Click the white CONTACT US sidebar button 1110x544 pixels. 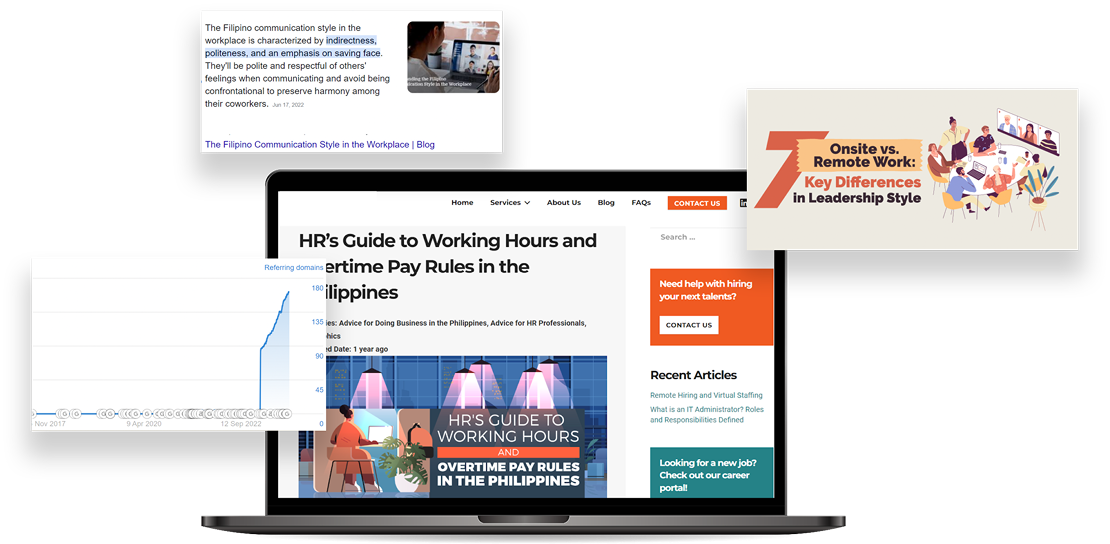[689, 325]
